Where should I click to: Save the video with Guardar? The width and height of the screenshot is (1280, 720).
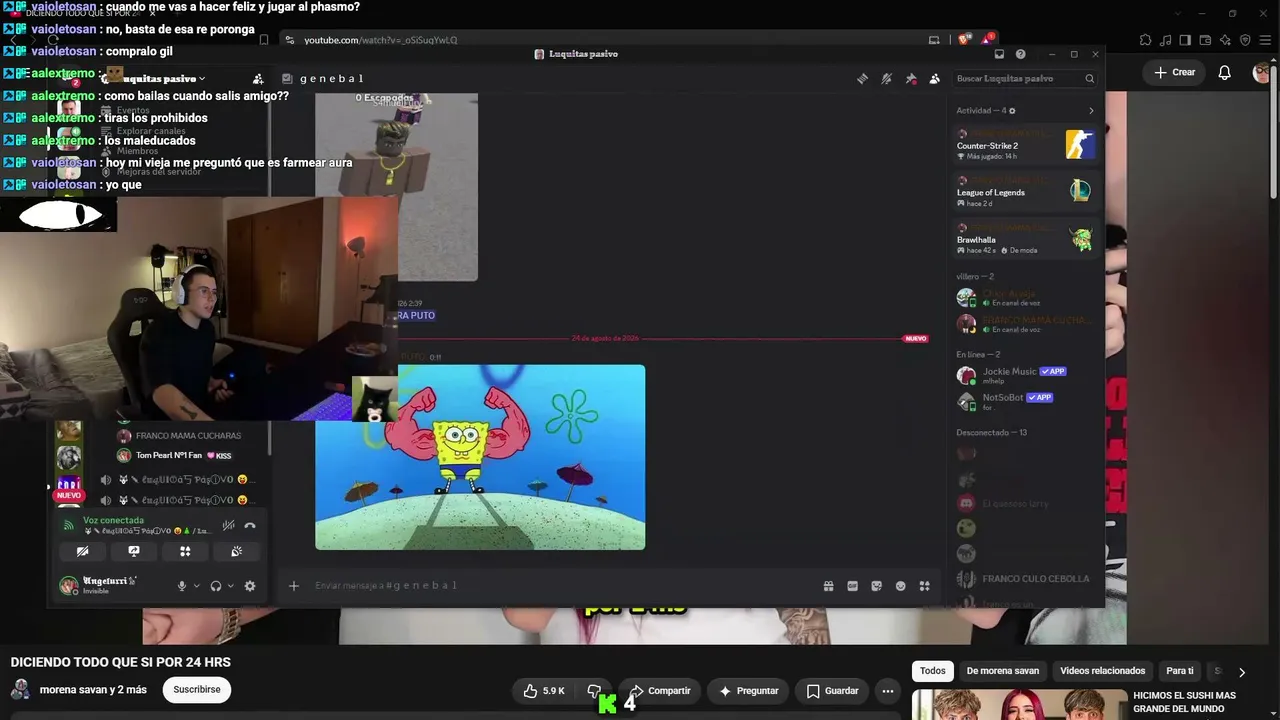[x=832, y=691]
